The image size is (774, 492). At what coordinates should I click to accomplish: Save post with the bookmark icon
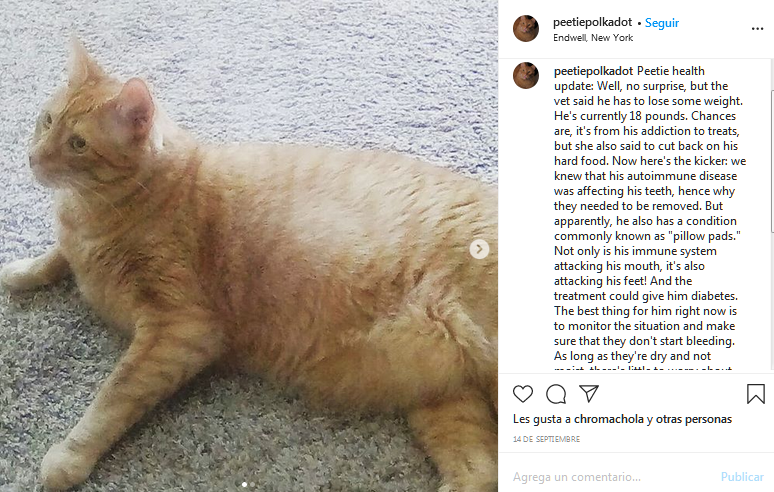click(756, 394)
